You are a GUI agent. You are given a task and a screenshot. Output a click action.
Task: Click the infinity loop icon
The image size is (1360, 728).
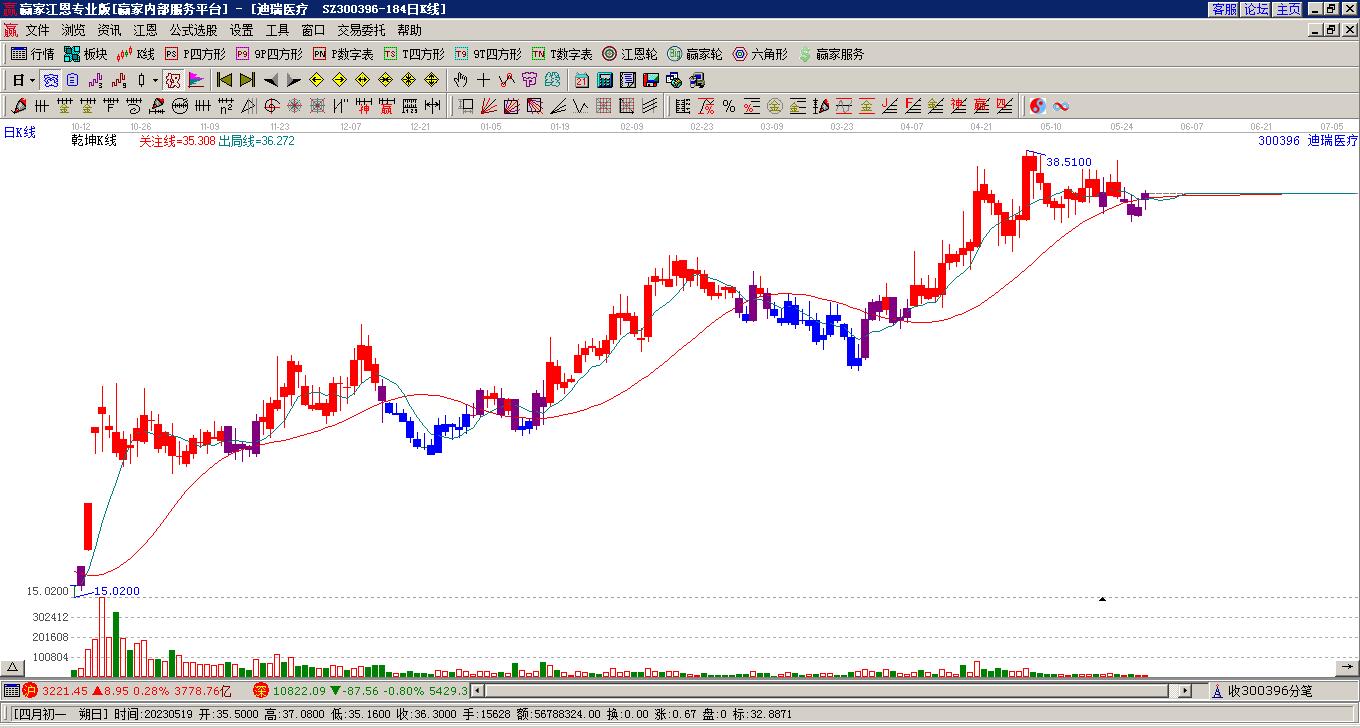point(1061,105)
